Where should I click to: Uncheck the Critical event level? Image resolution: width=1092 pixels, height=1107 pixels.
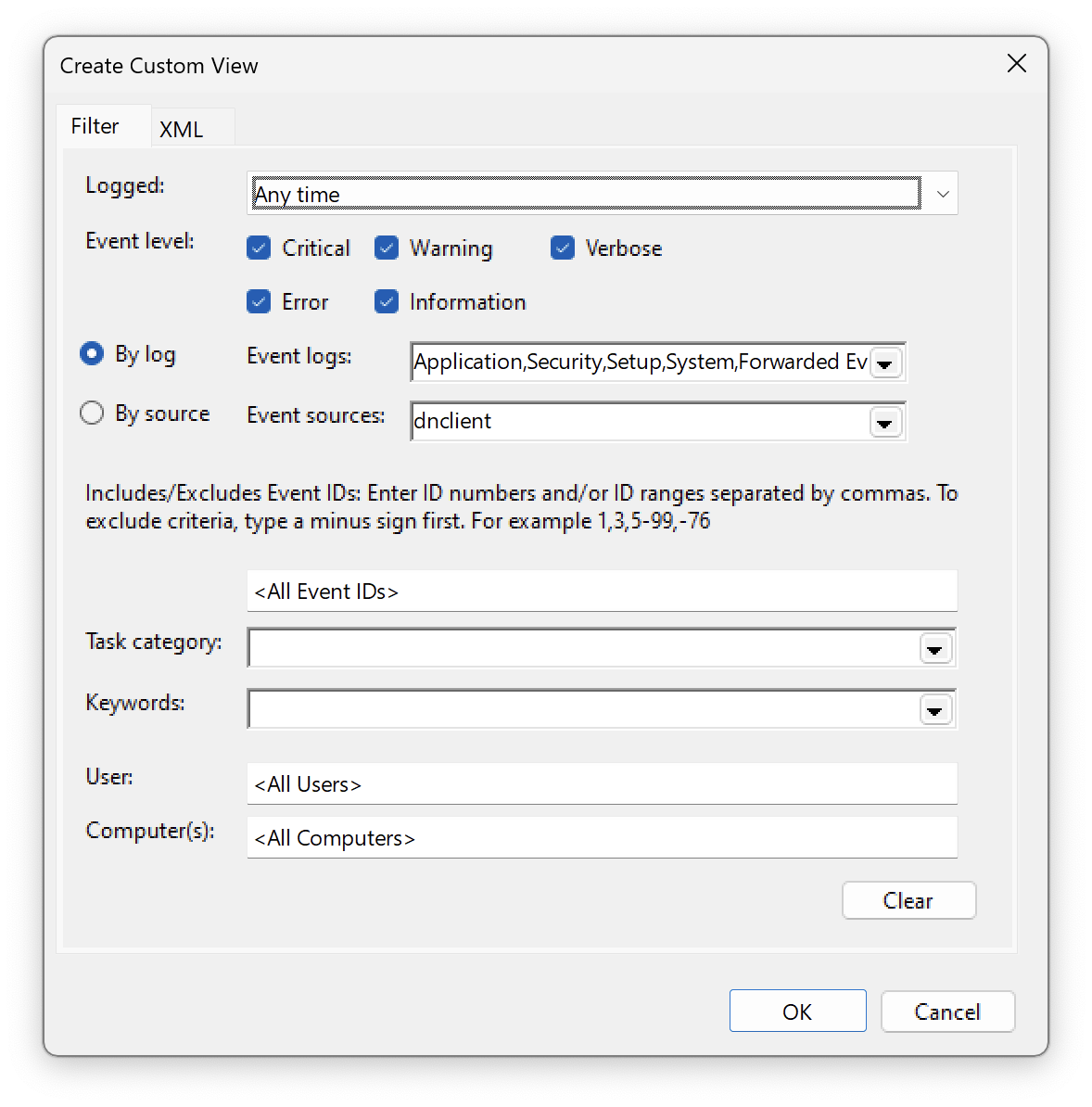(x=259, y=248)
